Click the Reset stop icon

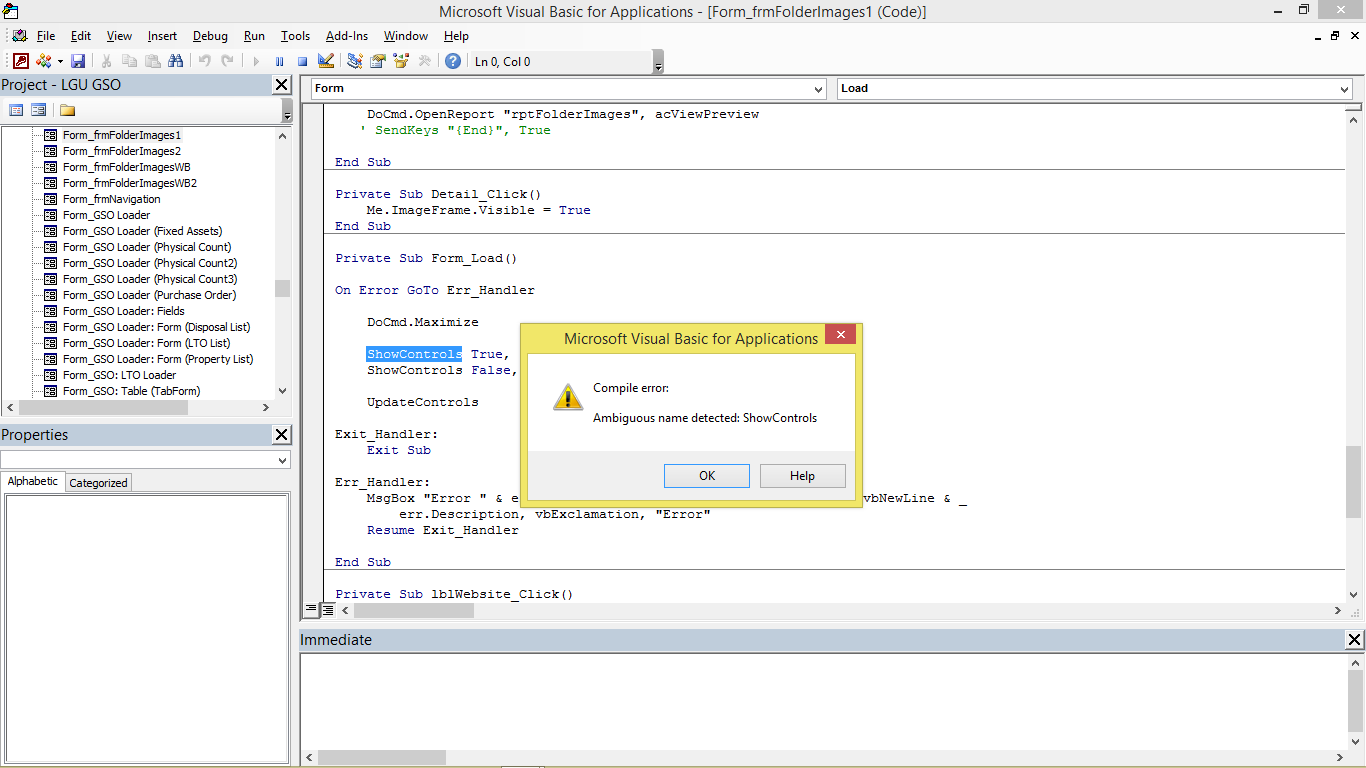(302, 61)
